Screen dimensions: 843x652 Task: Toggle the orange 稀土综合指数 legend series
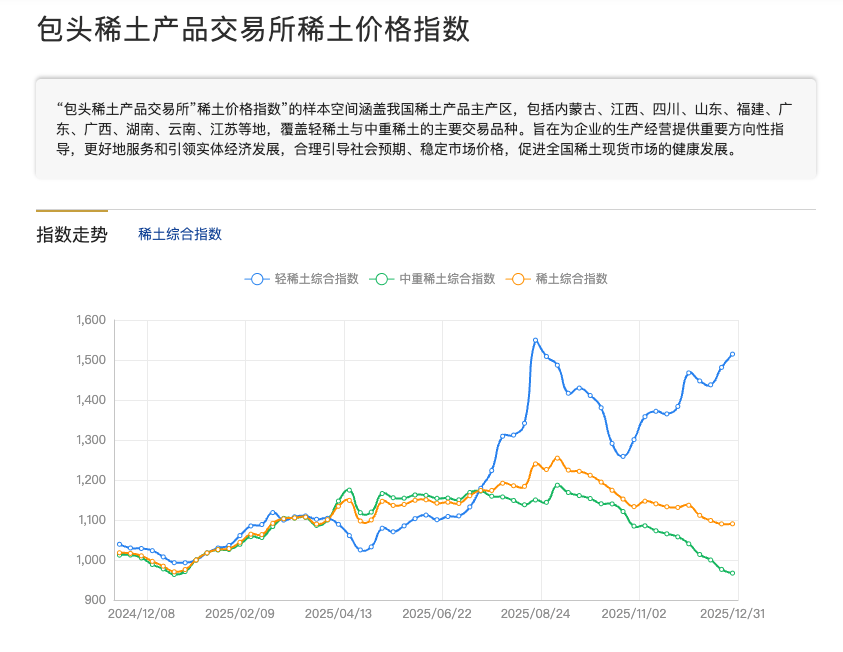[557, 279]
